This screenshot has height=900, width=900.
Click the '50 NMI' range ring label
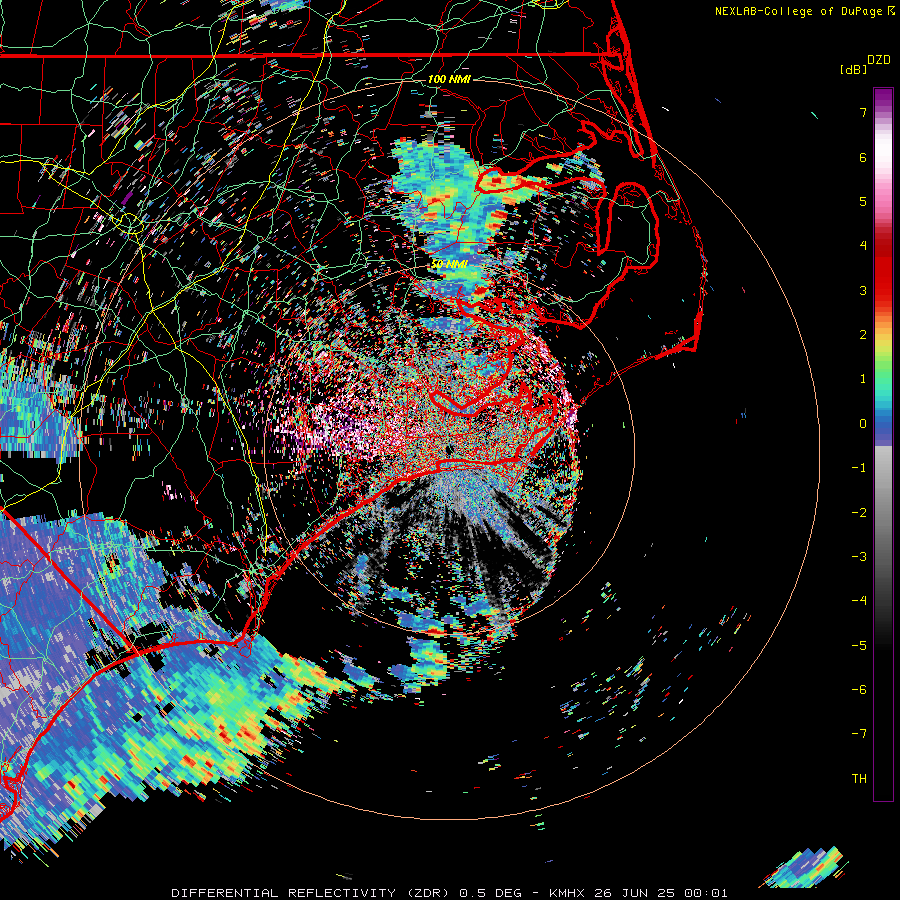[x=450, y=264]
